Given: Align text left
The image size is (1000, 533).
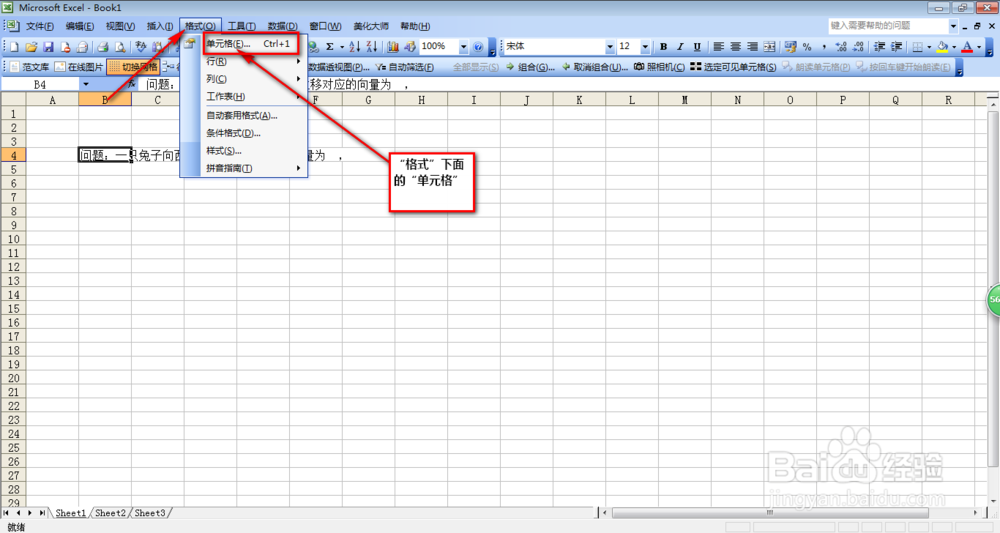Looking at the screenshot, I should pyautogui.click(x=719, y=47).
